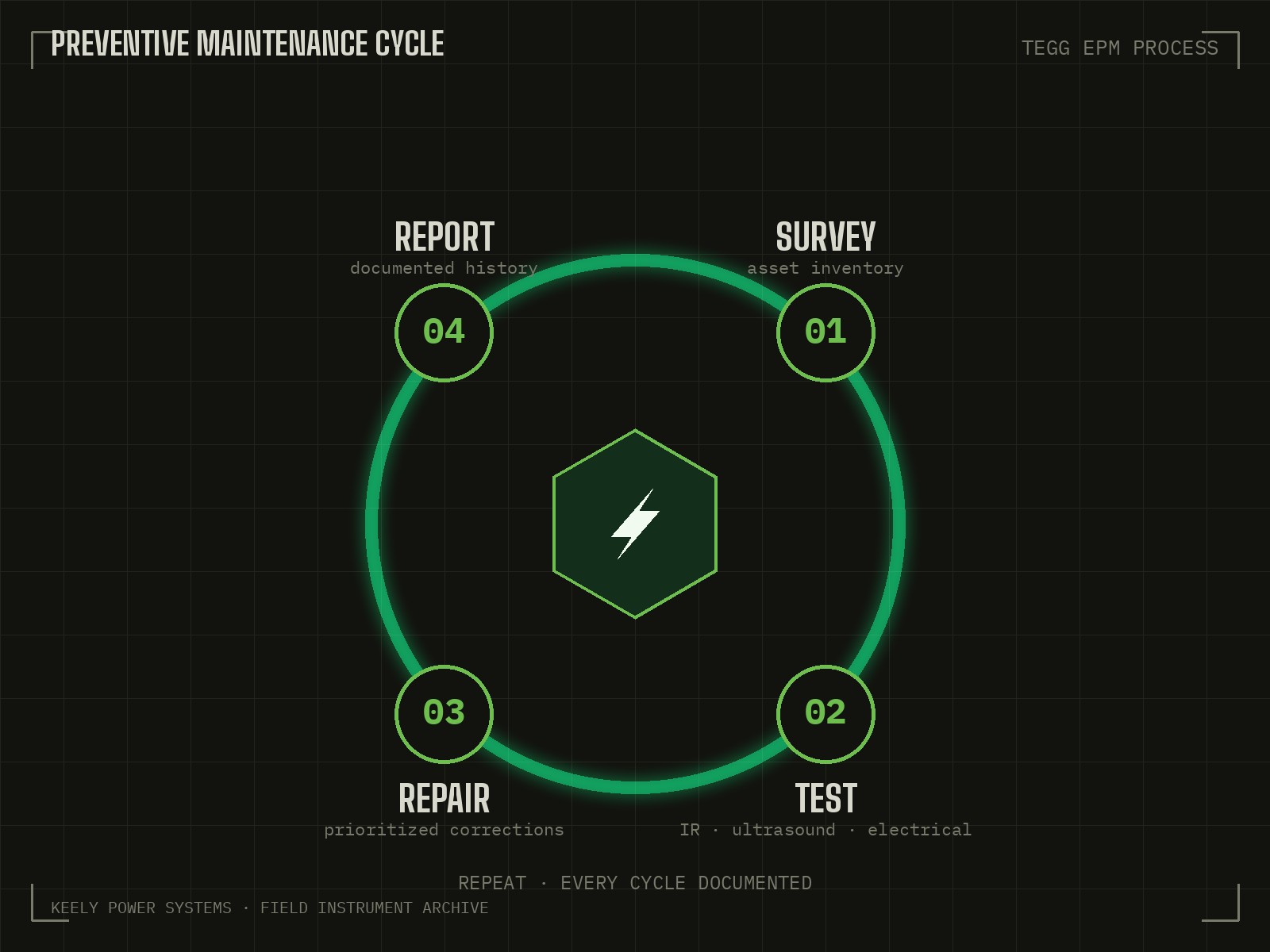The height and width of the screenshot is (952, 1270).
Task: Click the "KEELY POWER SYSTEMS · FIELD INSTRUMENT ARCHIVE" footer
Action: tap(270, 908)
